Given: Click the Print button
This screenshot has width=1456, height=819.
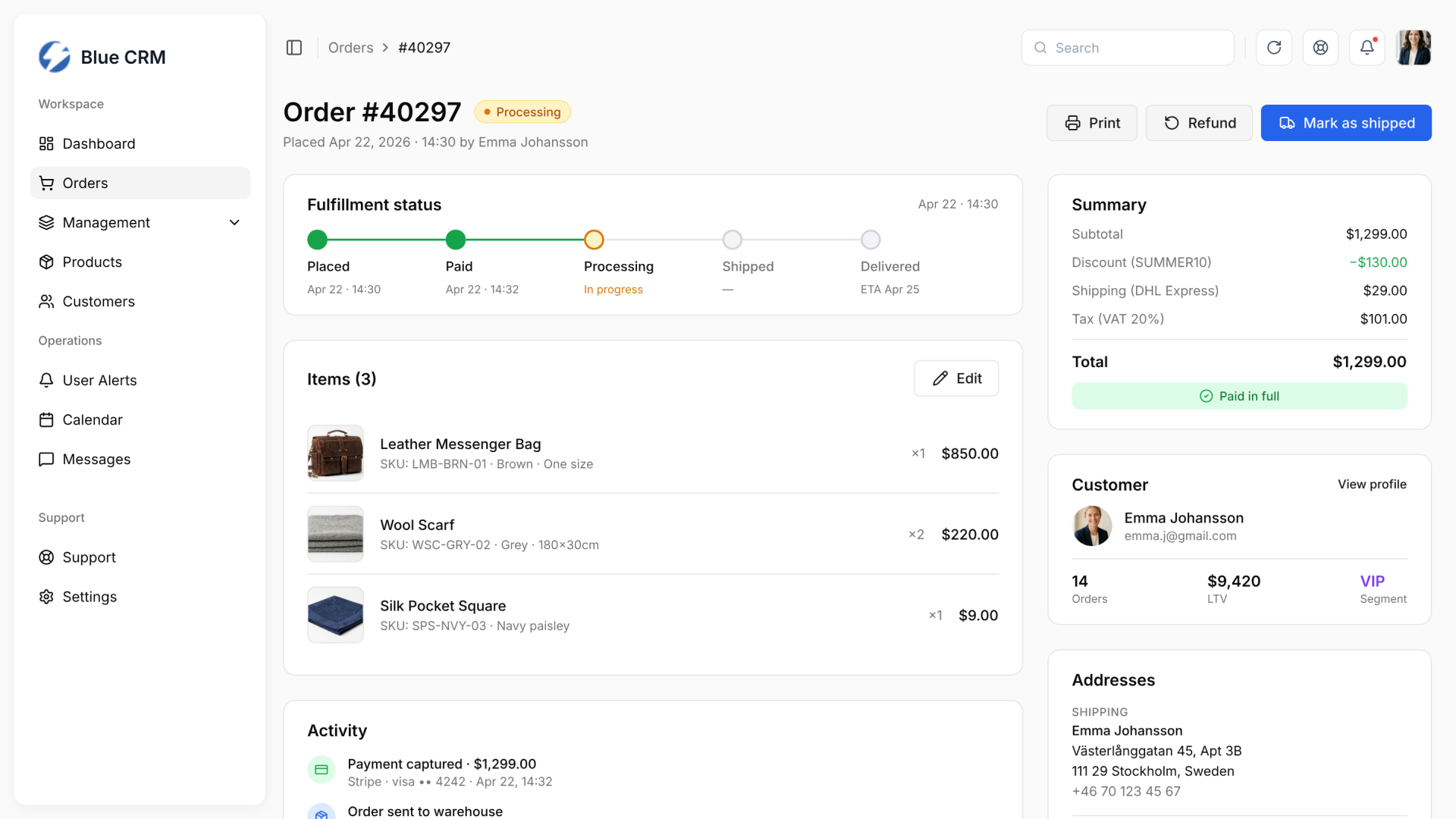Looking at the screenshot, I should [x=1092, y=123].
